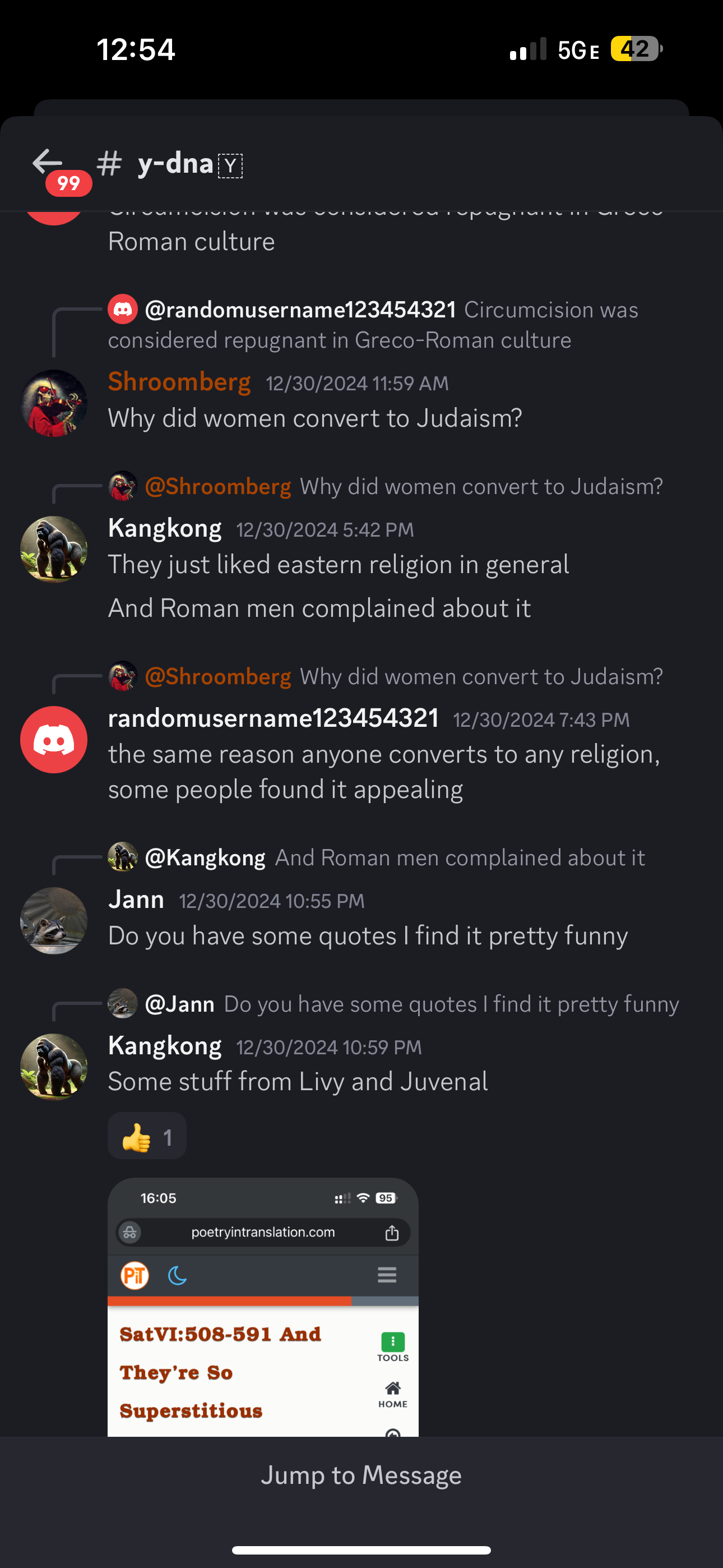
Task: Open reply preview mentioning @Kangkong
Action: [377, 857]
